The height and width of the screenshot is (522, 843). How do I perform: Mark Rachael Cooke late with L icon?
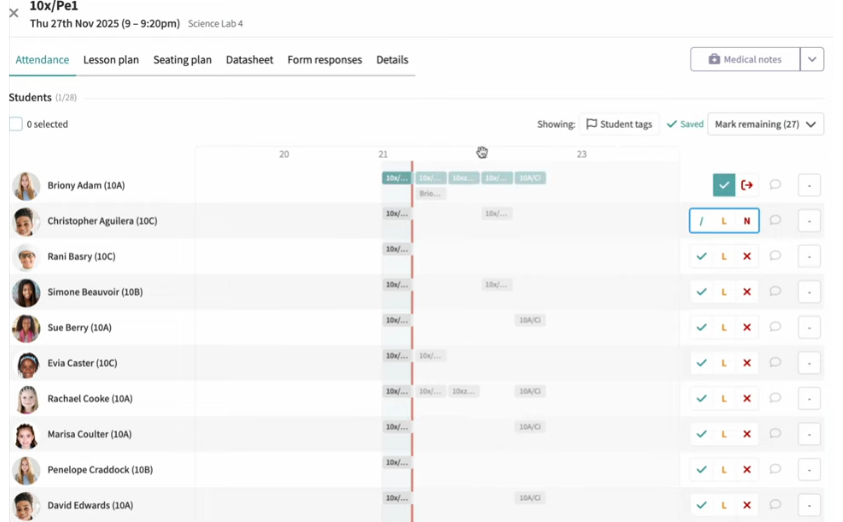click(x=724, y=399)
